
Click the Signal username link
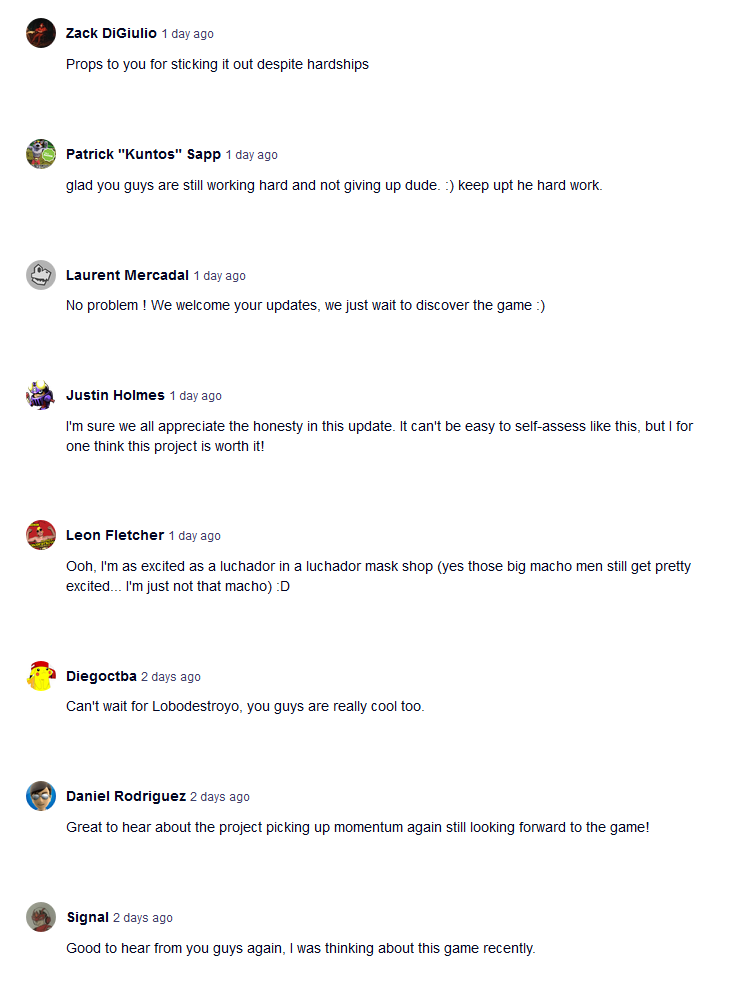click(87, 918)
